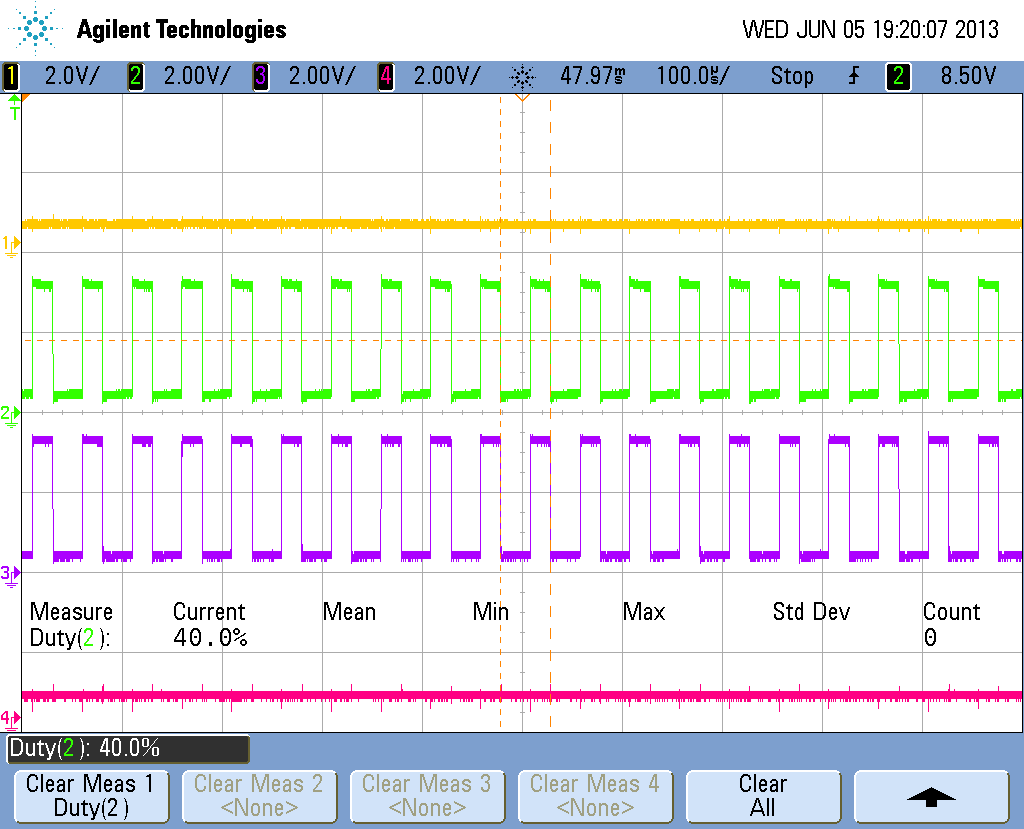
Task: Select the channel 1 settings icon
Action: (10, 76)
